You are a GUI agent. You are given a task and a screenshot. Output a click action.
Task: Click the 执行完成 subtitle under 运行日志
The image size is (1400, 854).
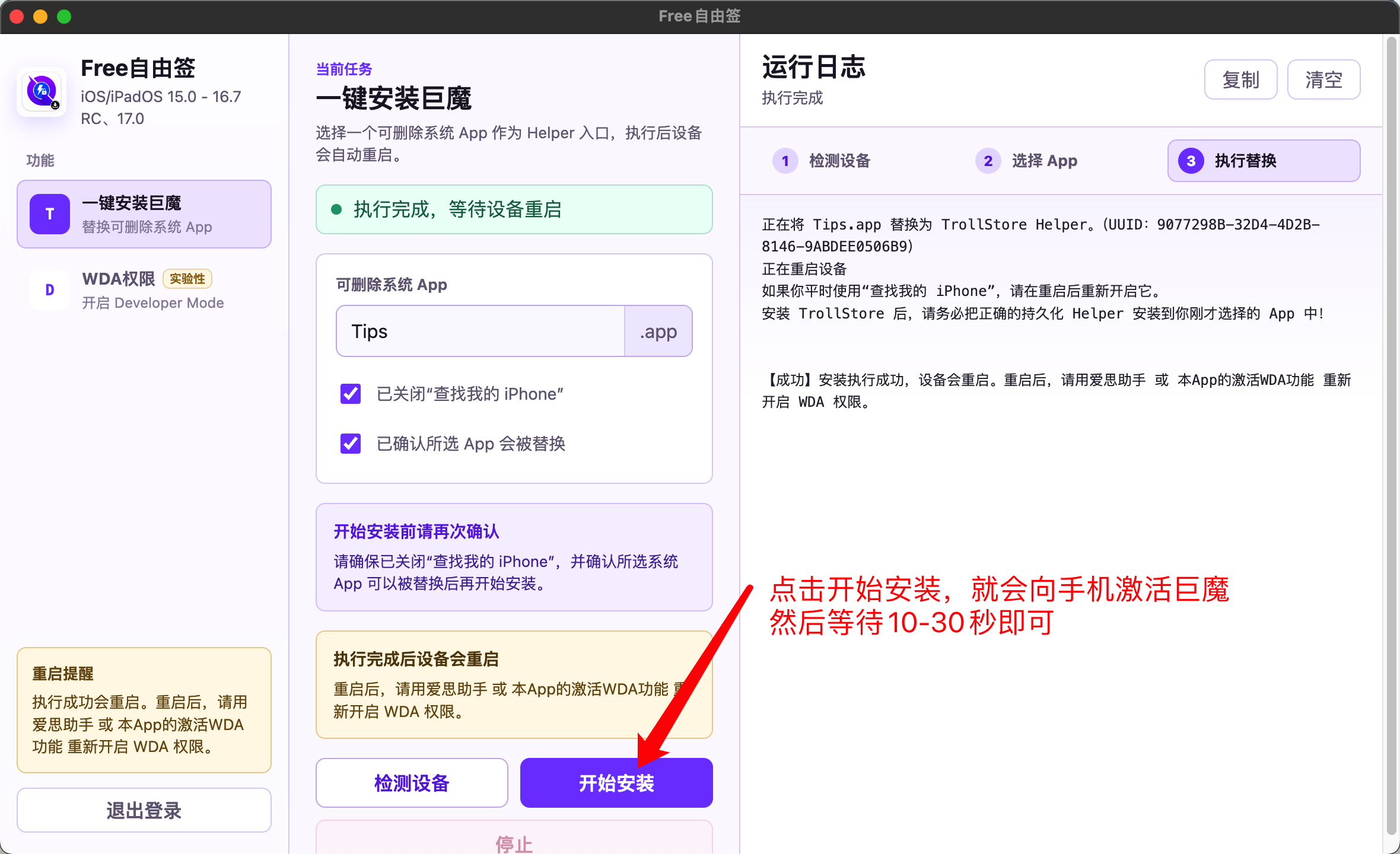point(793,98)
